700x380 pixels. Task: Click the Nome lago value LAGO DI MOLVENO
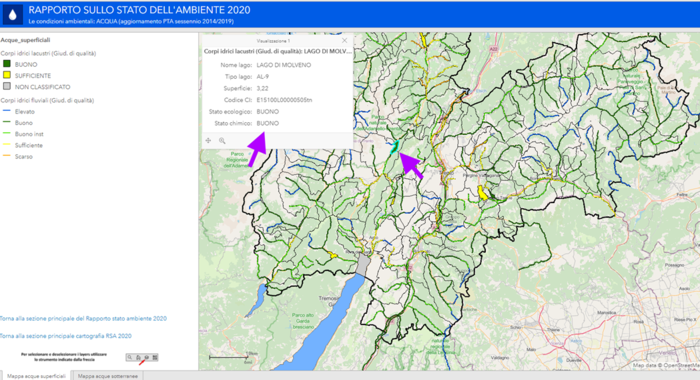[x=283, y=65]
